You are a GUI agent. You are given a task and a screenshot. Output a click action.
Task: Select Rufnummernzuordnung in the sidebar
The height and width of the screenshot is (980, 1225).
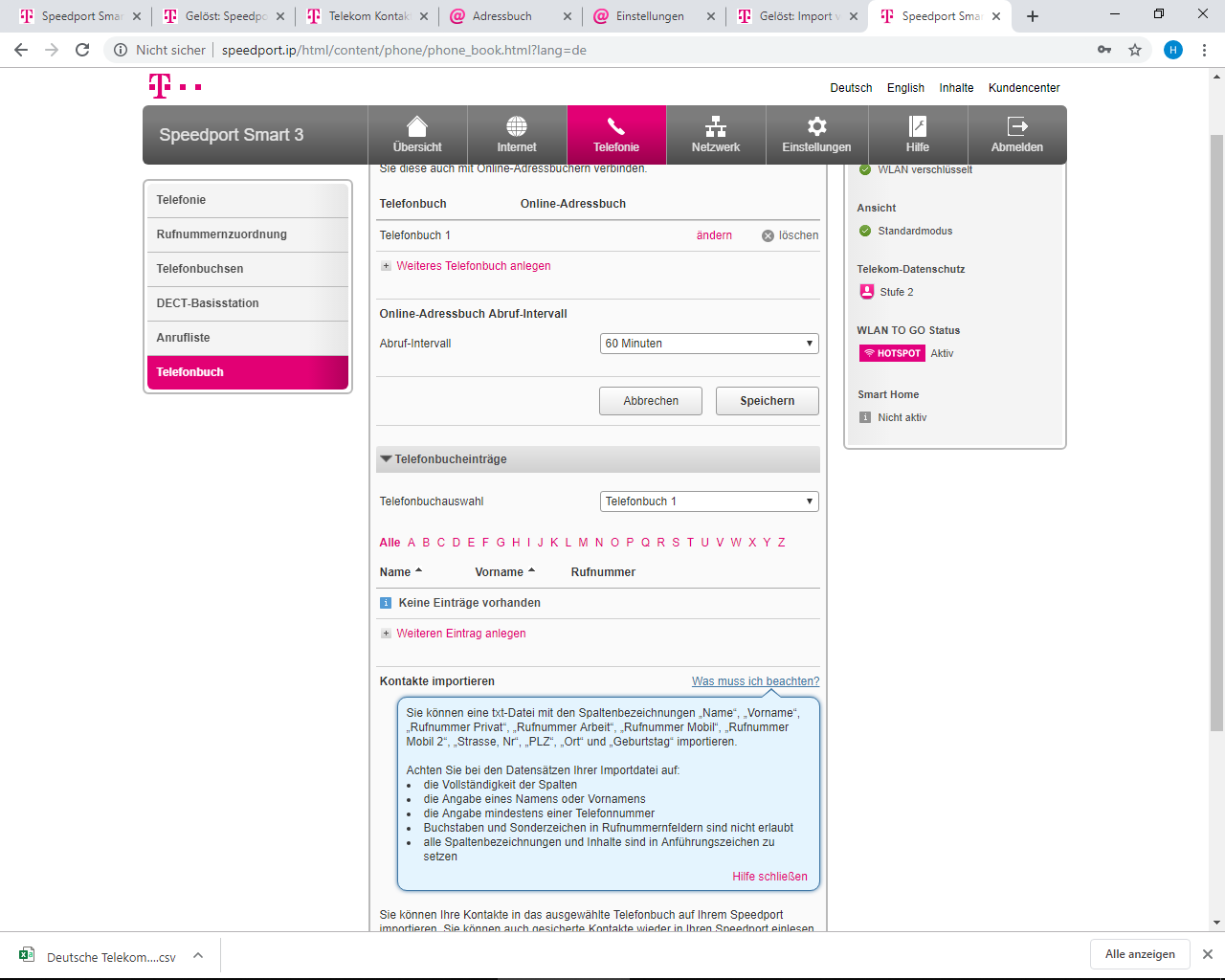pyautogui.click(x=248, y=234)
